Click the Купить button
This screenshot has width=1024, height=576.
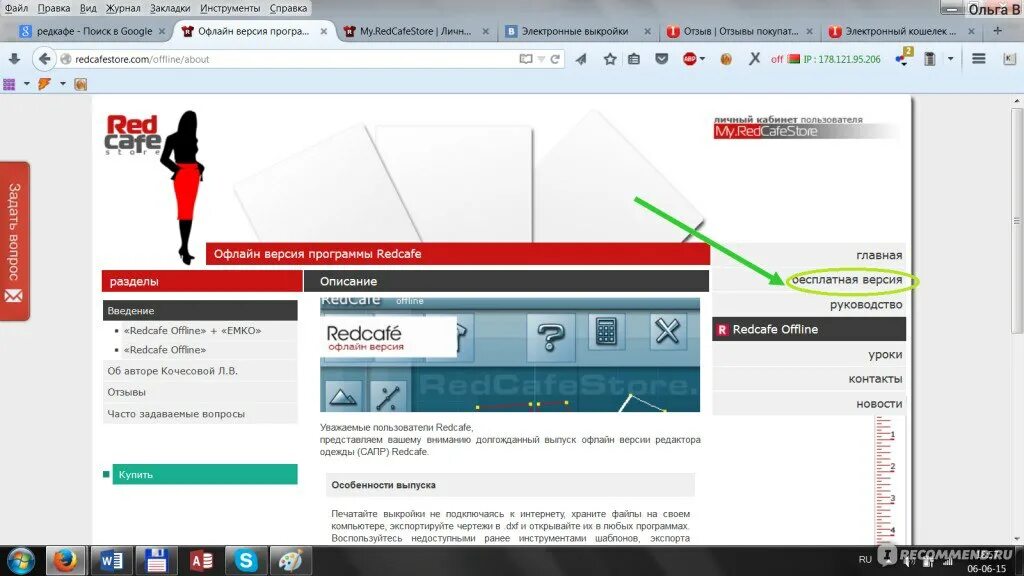(x=204, y=474)
